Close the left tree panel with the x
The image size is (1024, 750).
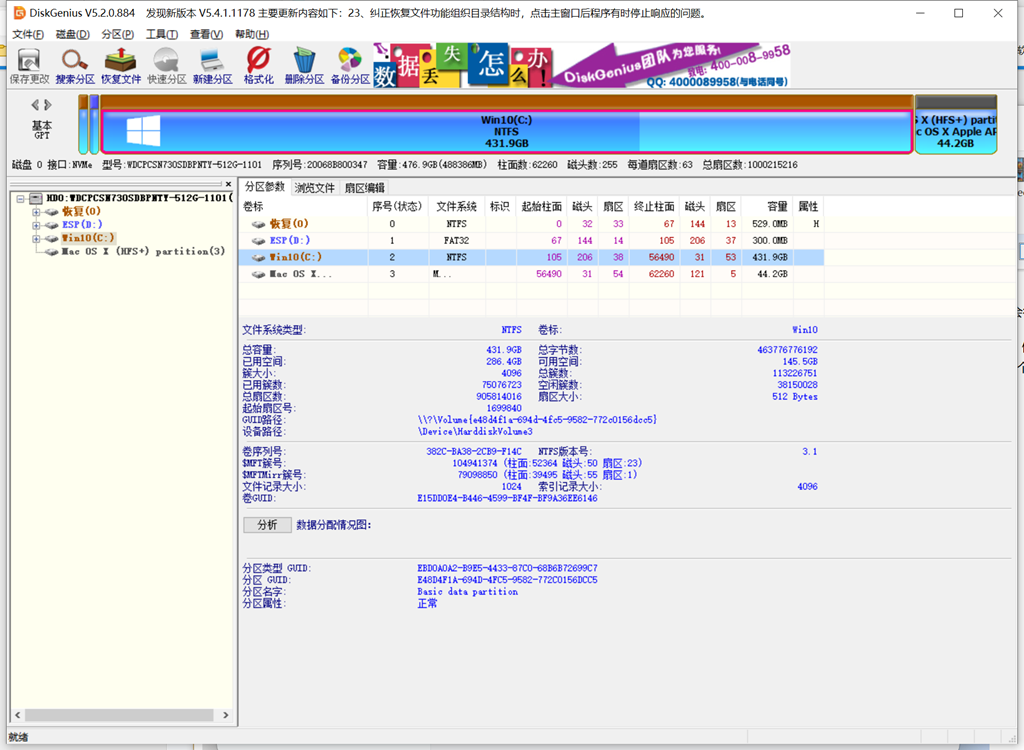click(228, 184)
